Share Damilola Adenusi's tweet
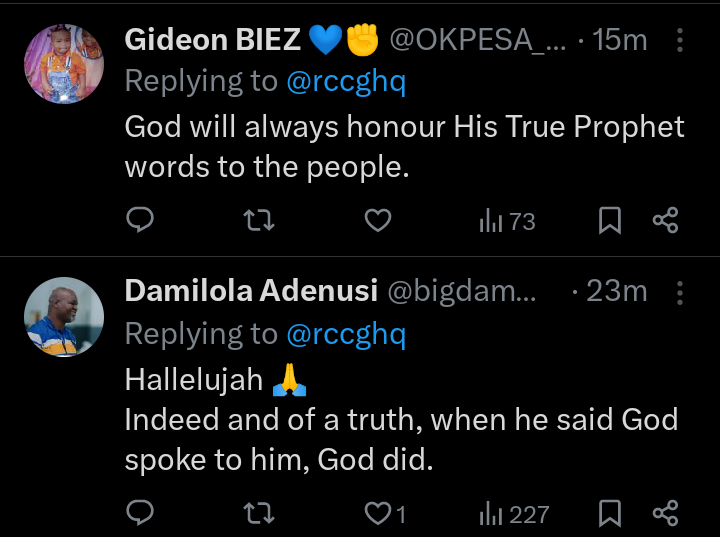 [x=665, y=513]
